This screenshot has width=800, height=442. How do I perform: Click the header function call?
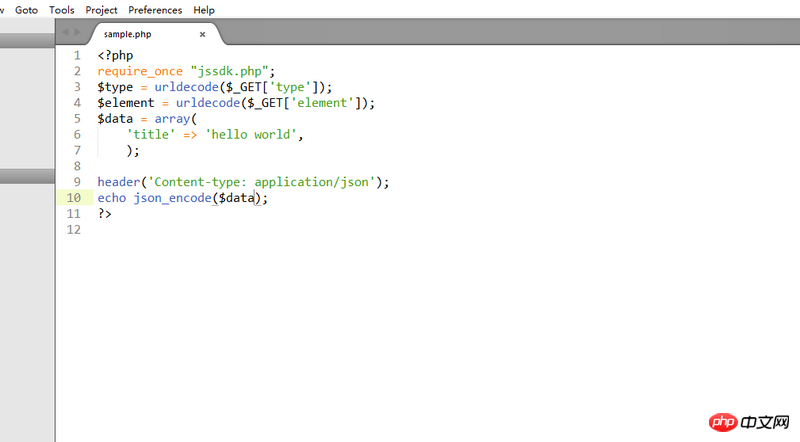pos(119,182)
